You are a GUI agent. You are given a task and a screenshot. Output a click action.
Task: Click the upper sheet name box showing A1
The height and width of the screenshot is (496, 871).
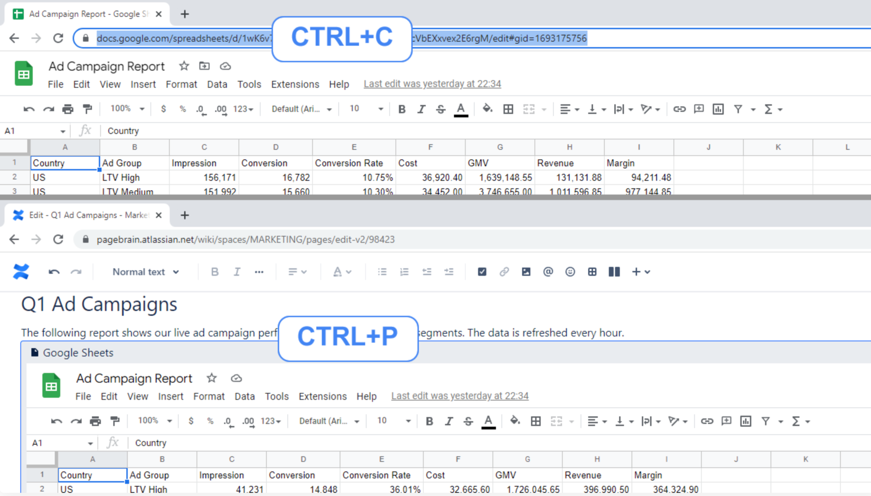point(33,131)
